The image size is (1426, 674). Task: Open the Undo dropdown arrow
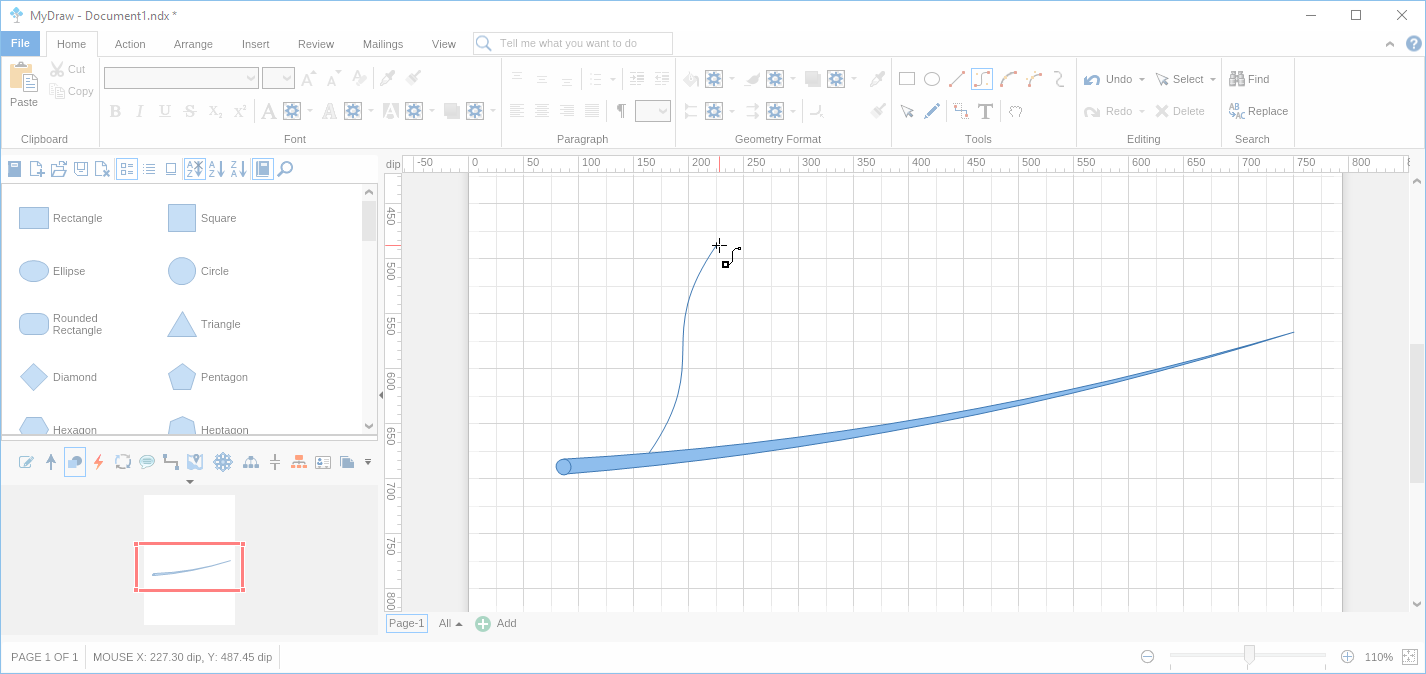(1141, 80)
